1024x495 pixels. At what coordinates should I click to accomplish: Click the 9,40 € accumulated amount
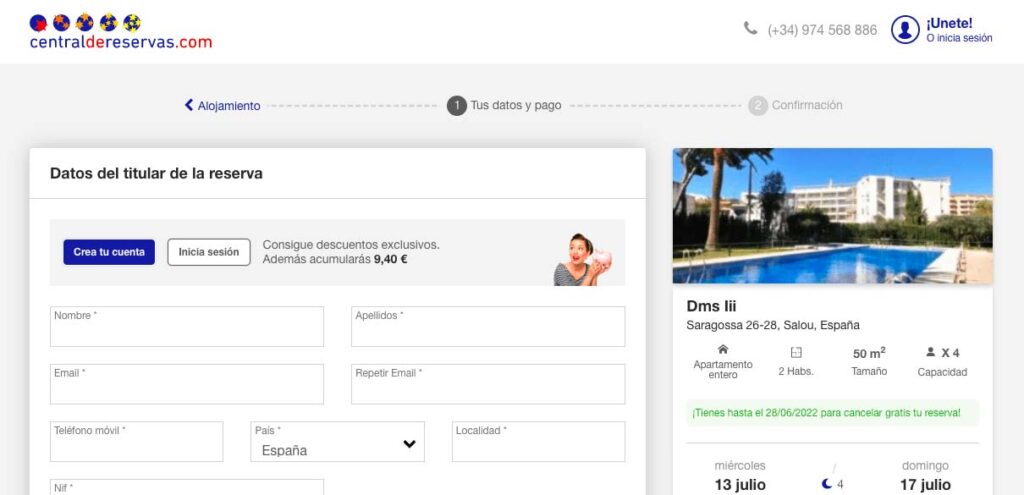(391, 259)
